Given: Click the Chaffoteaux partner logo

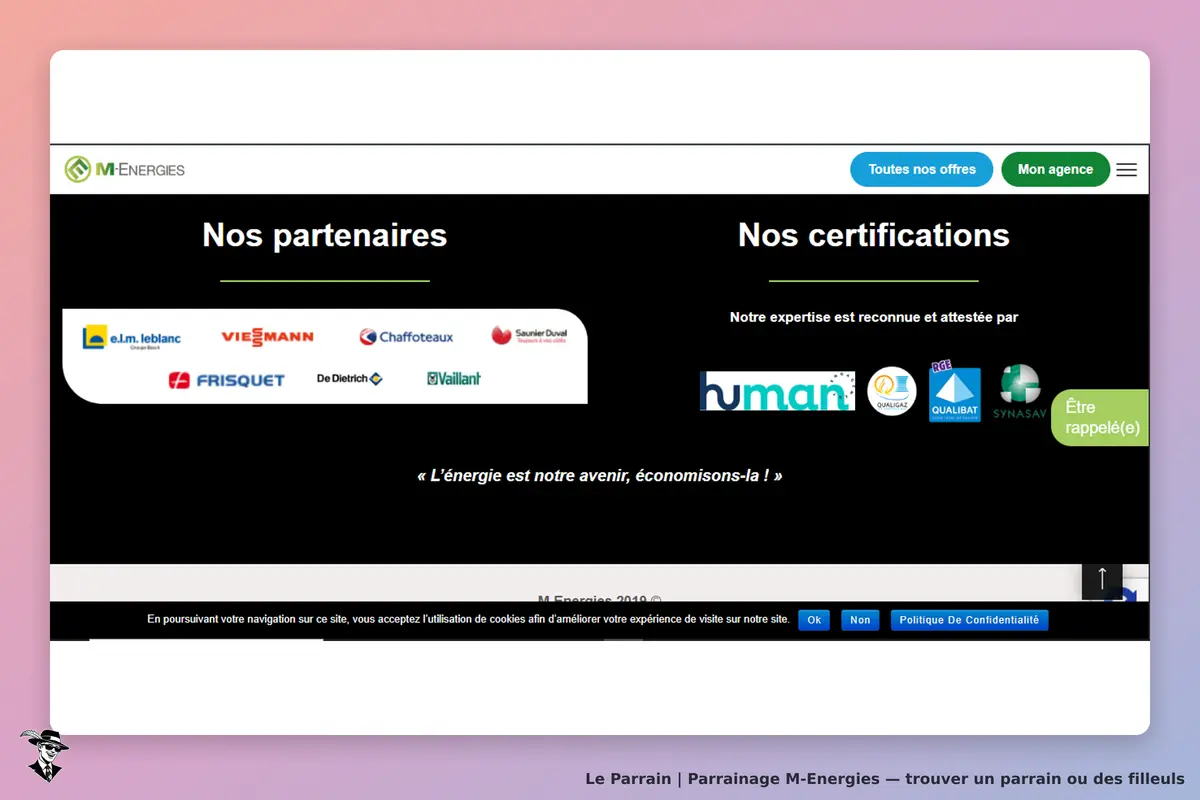Looking at the screenshot, I should click(x=406, y=337).
